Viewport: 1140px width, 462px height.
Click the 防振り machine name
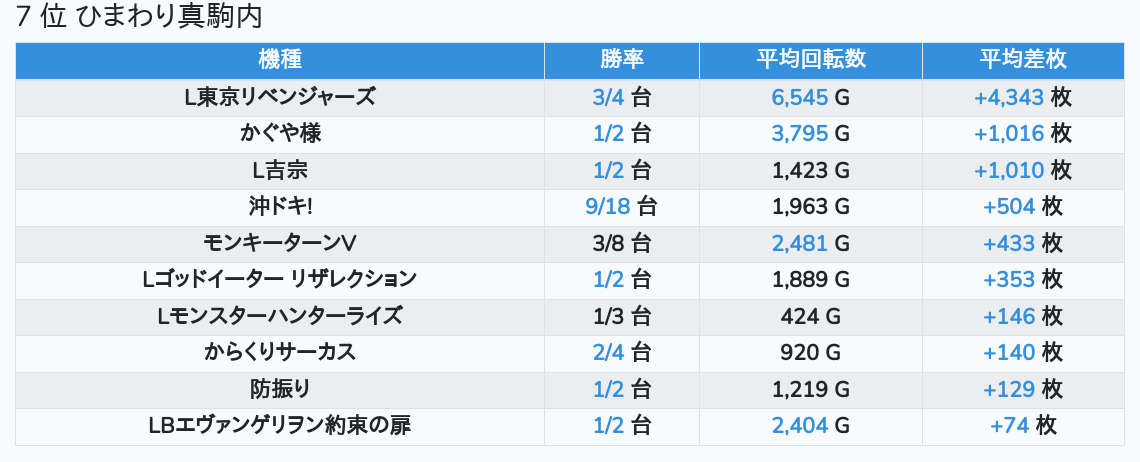click(280, 390)
